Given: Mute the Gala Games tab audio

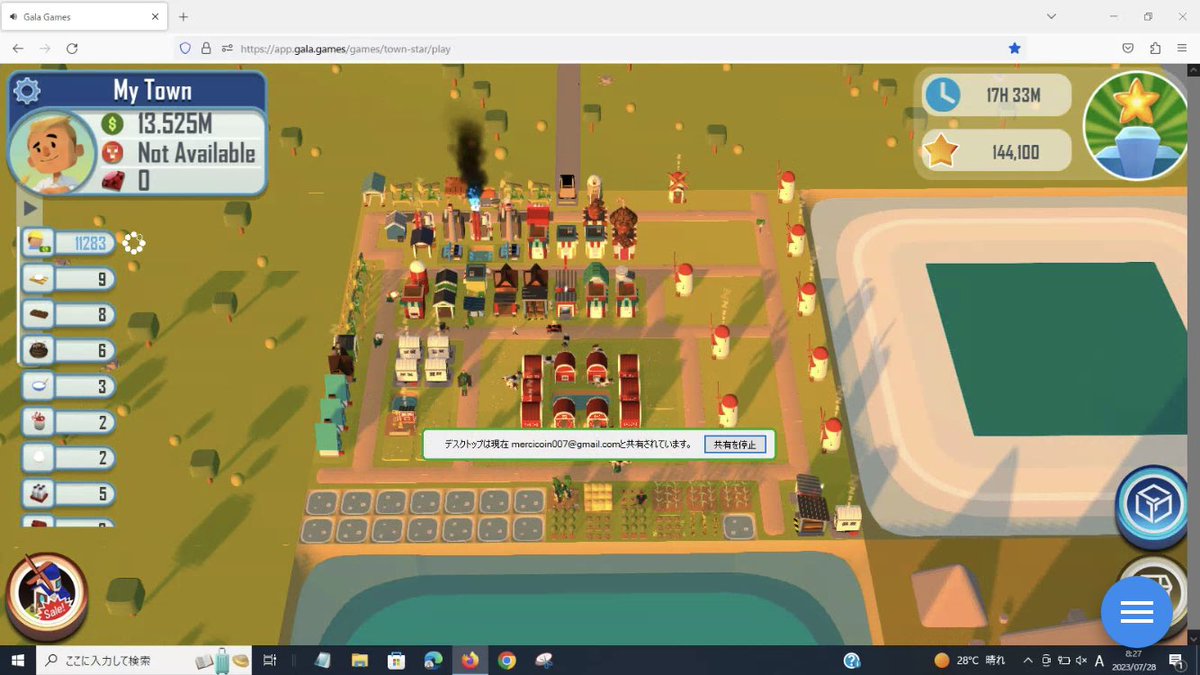Looking at the screenshot, I should (13, 17).
